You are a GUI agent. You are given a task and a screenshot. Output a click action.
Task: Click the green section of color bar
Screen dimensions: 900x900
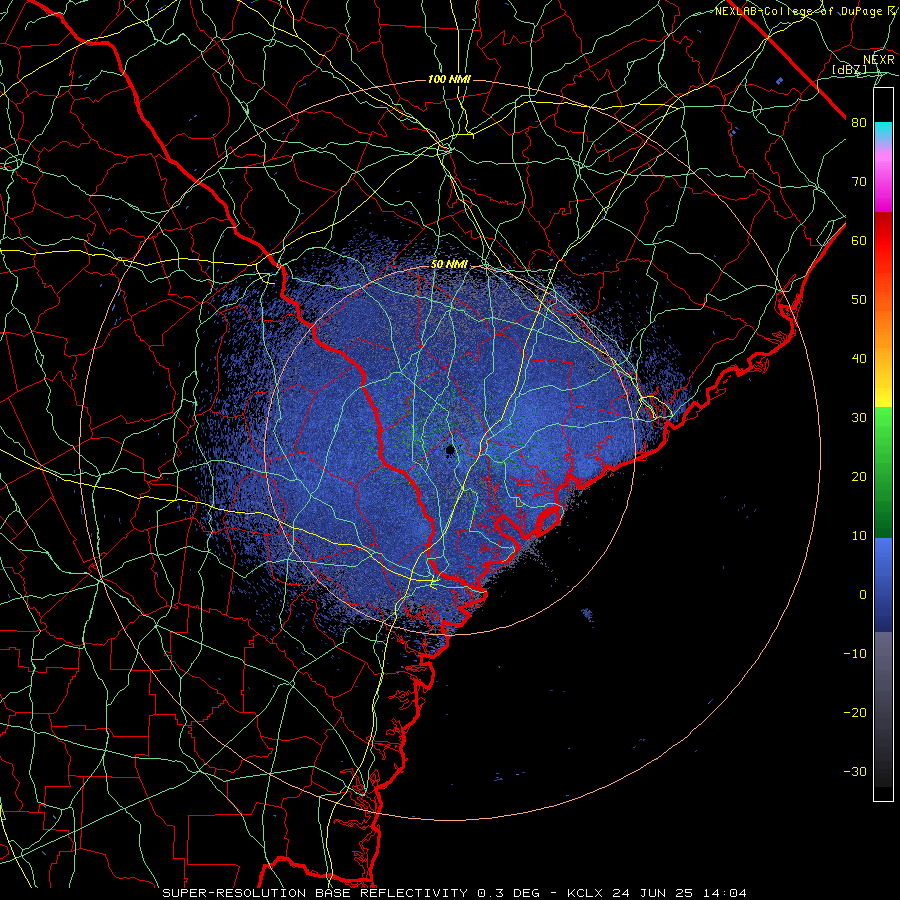pyautogui.click(x=883, y=472)
